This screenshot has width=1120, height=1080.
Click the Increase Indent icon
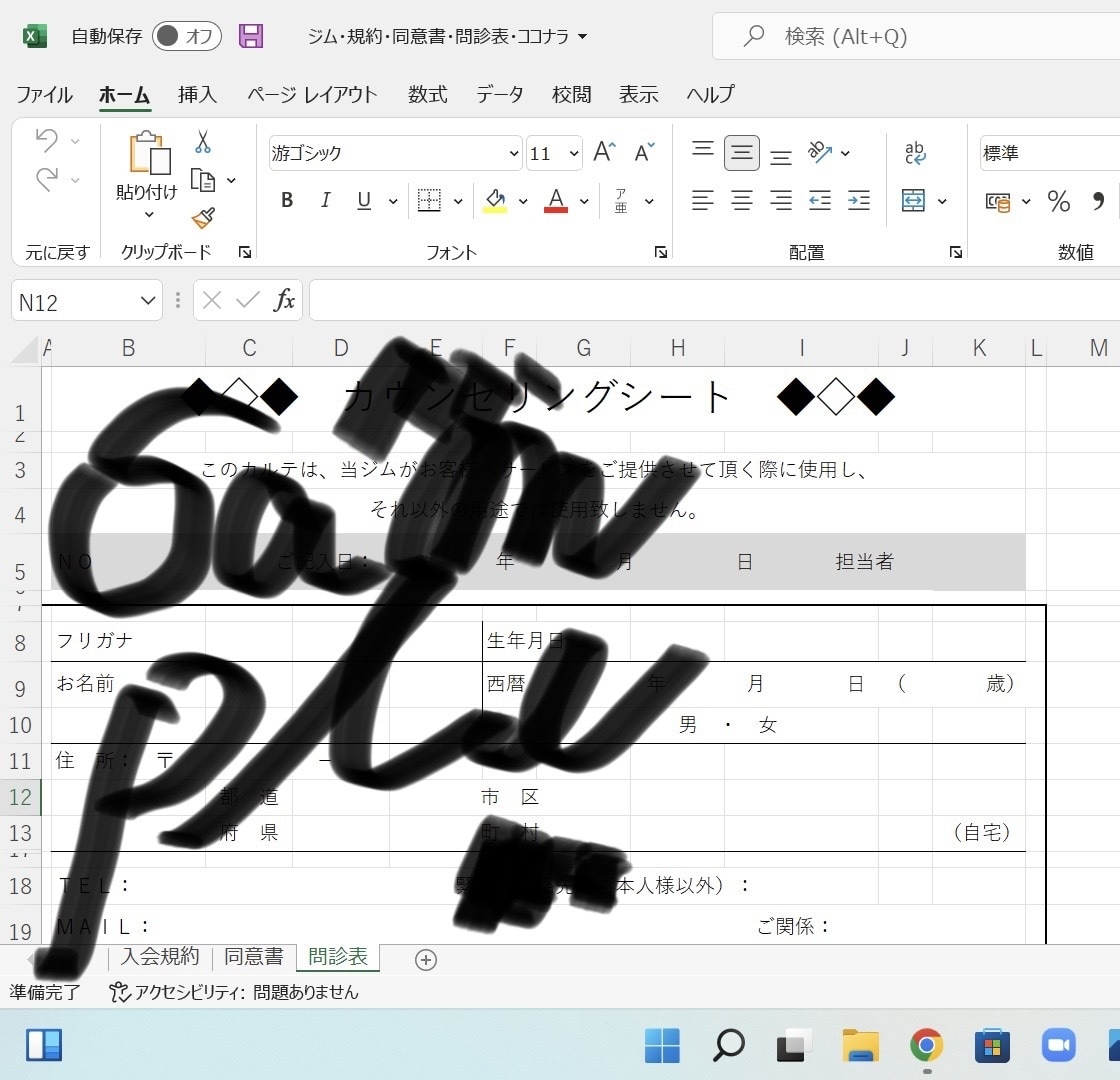pos(859,201)
